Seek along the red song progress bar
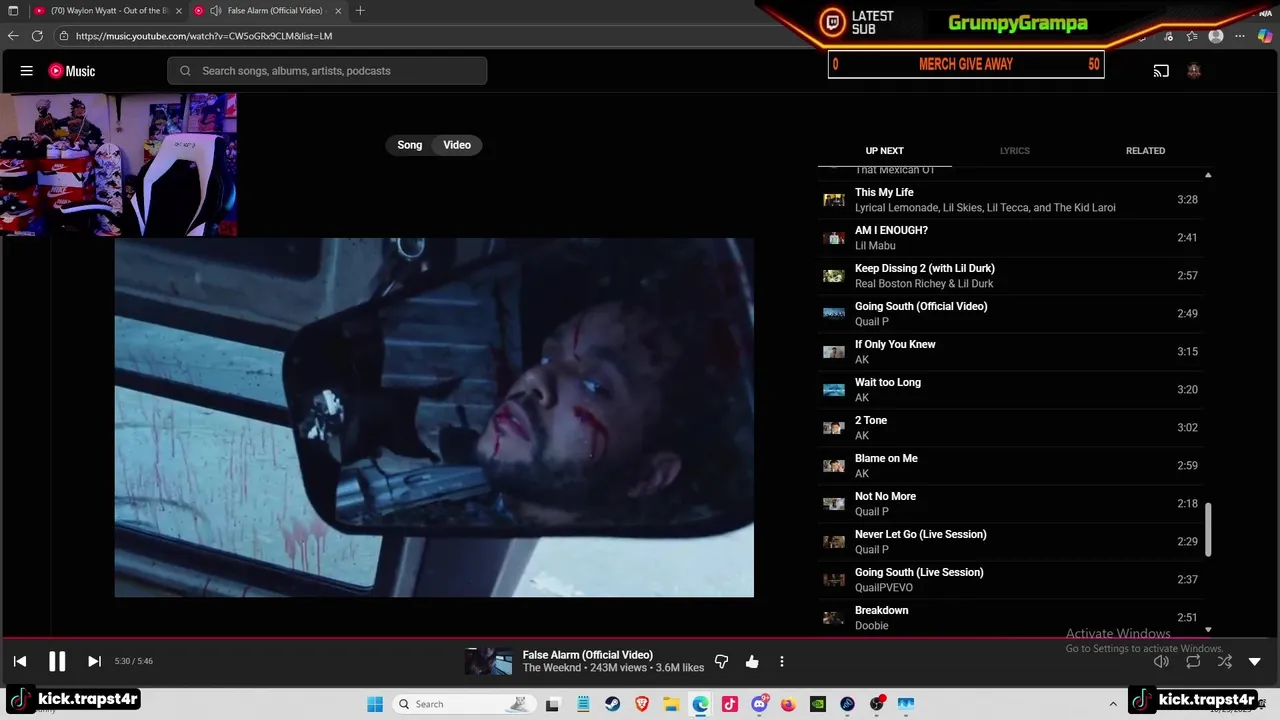 point(640,638)
